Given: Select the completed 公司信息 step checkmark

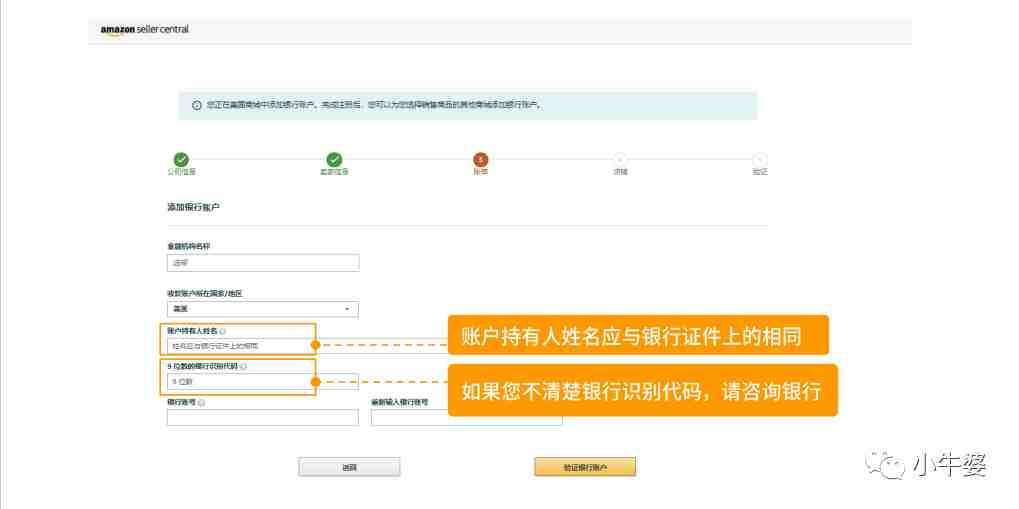Looking at the screenshot, I should tap(181, 160).
